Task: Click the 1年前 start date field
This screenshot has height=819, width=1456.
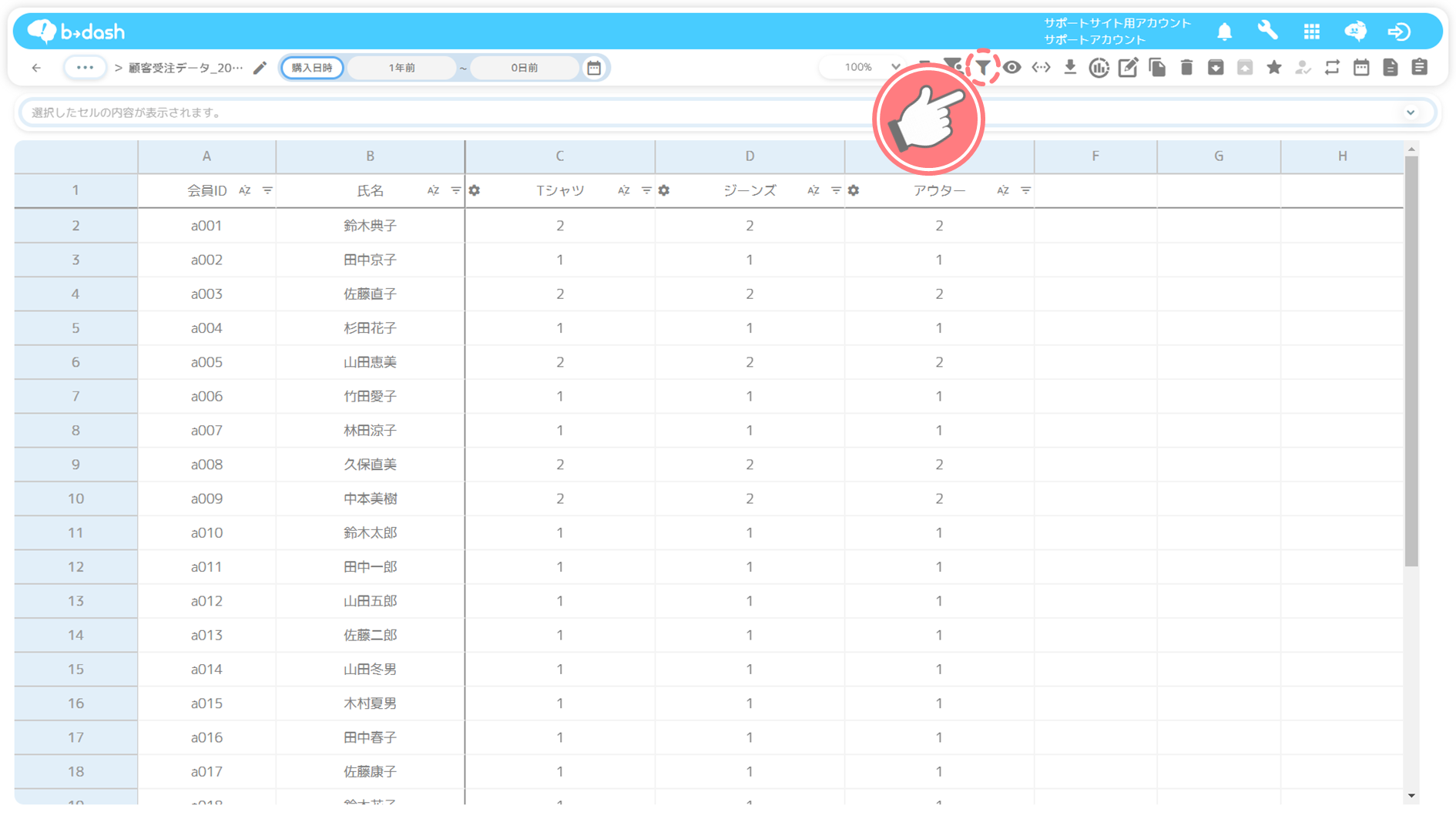Action: pos(401,68)
